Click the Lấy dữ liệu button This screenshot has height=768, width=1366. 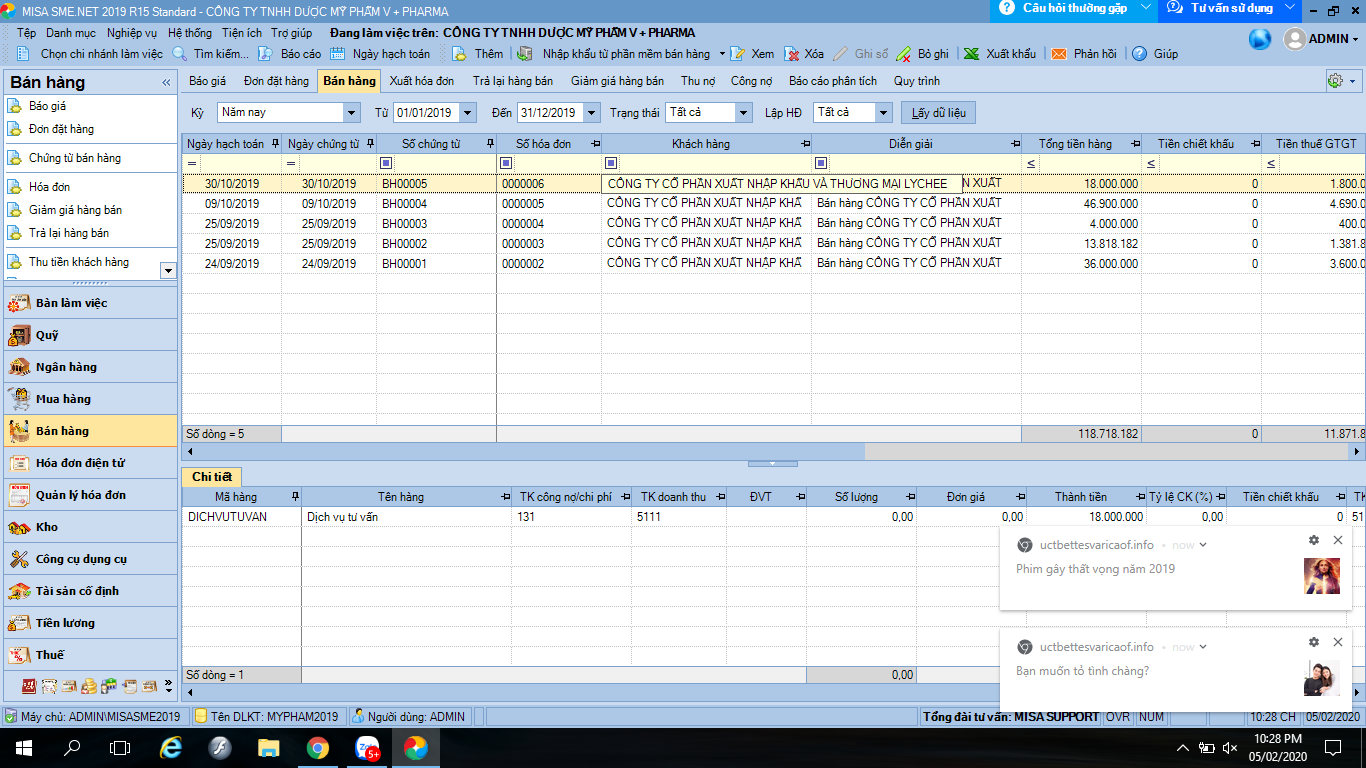click(937, 113)
